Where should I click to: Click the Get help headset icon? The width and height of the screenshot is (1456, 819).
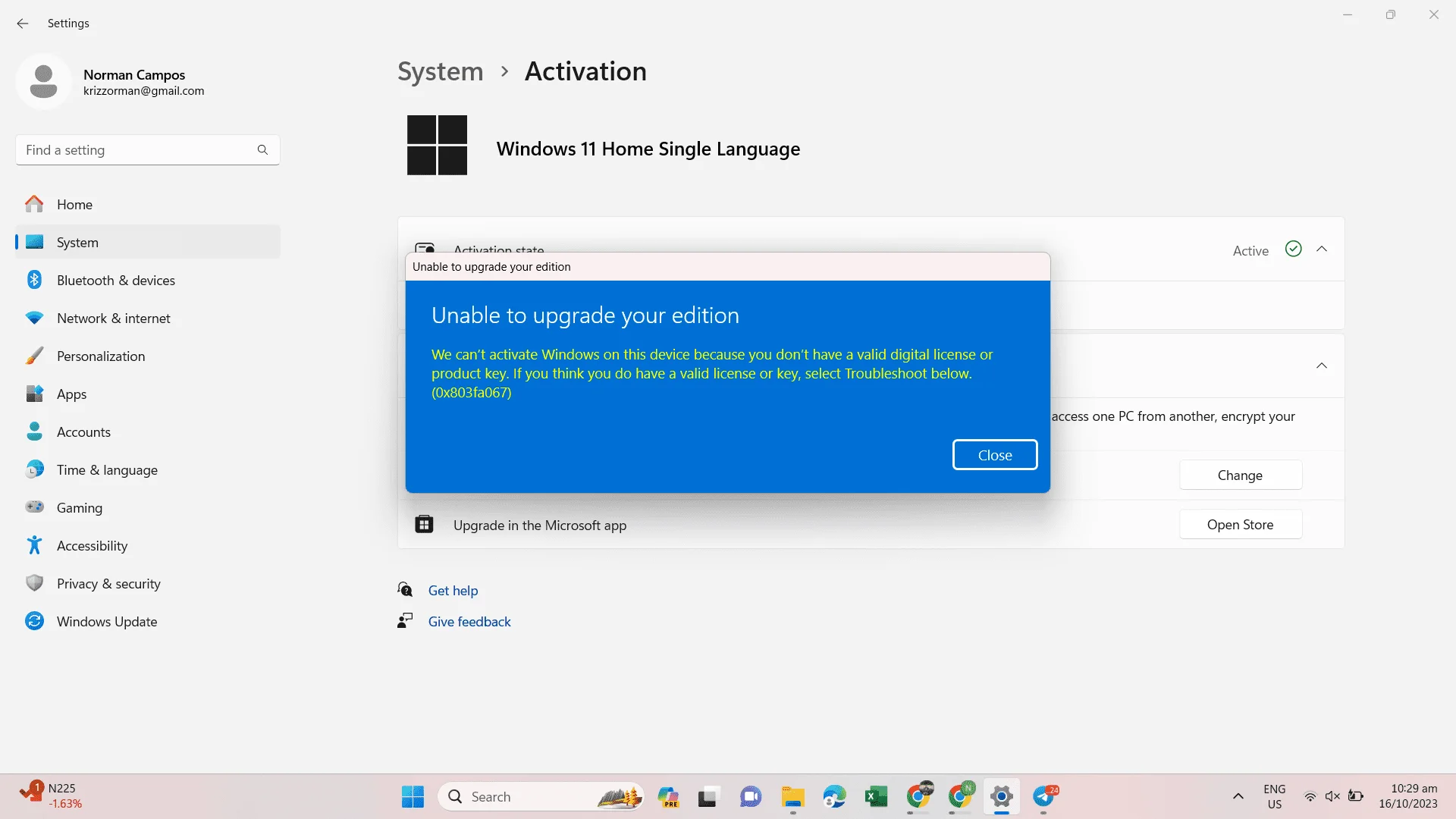click(405, 589)
